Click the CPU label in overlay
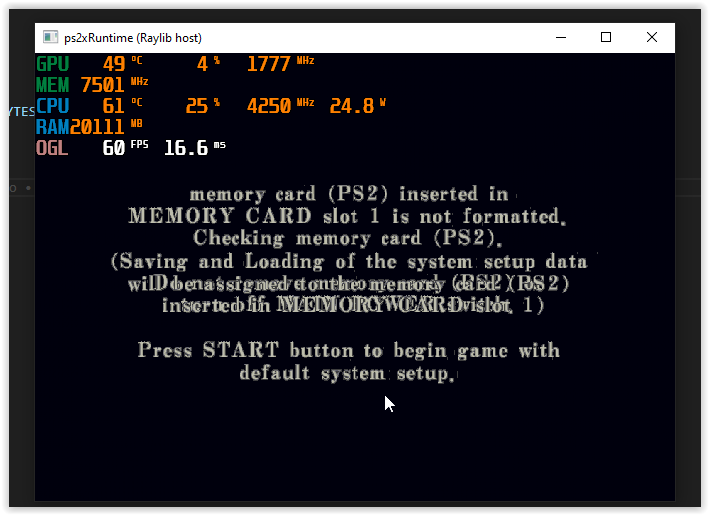The height and width of the screenshot is (515, 709). [52, 106]
